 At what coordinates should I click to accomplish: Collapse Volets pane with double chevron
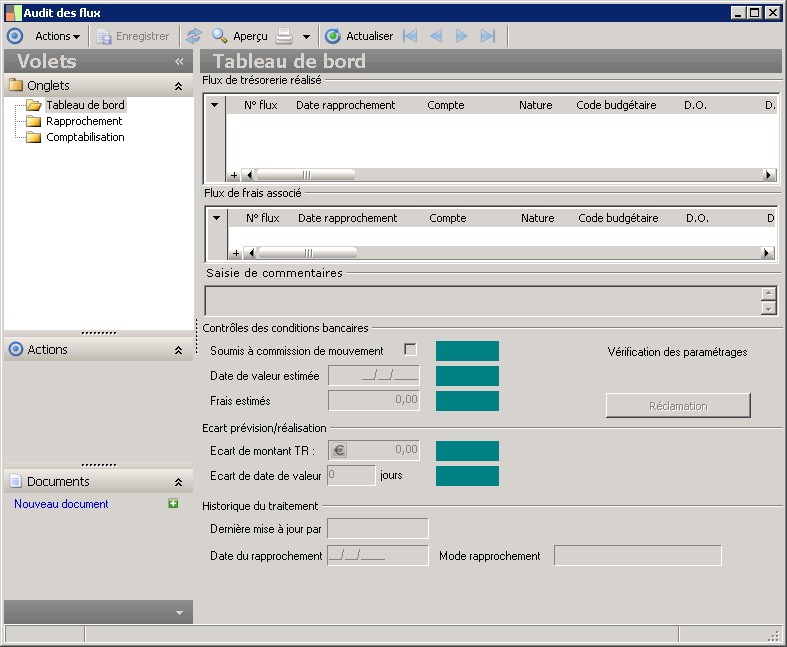pos(179,61)
